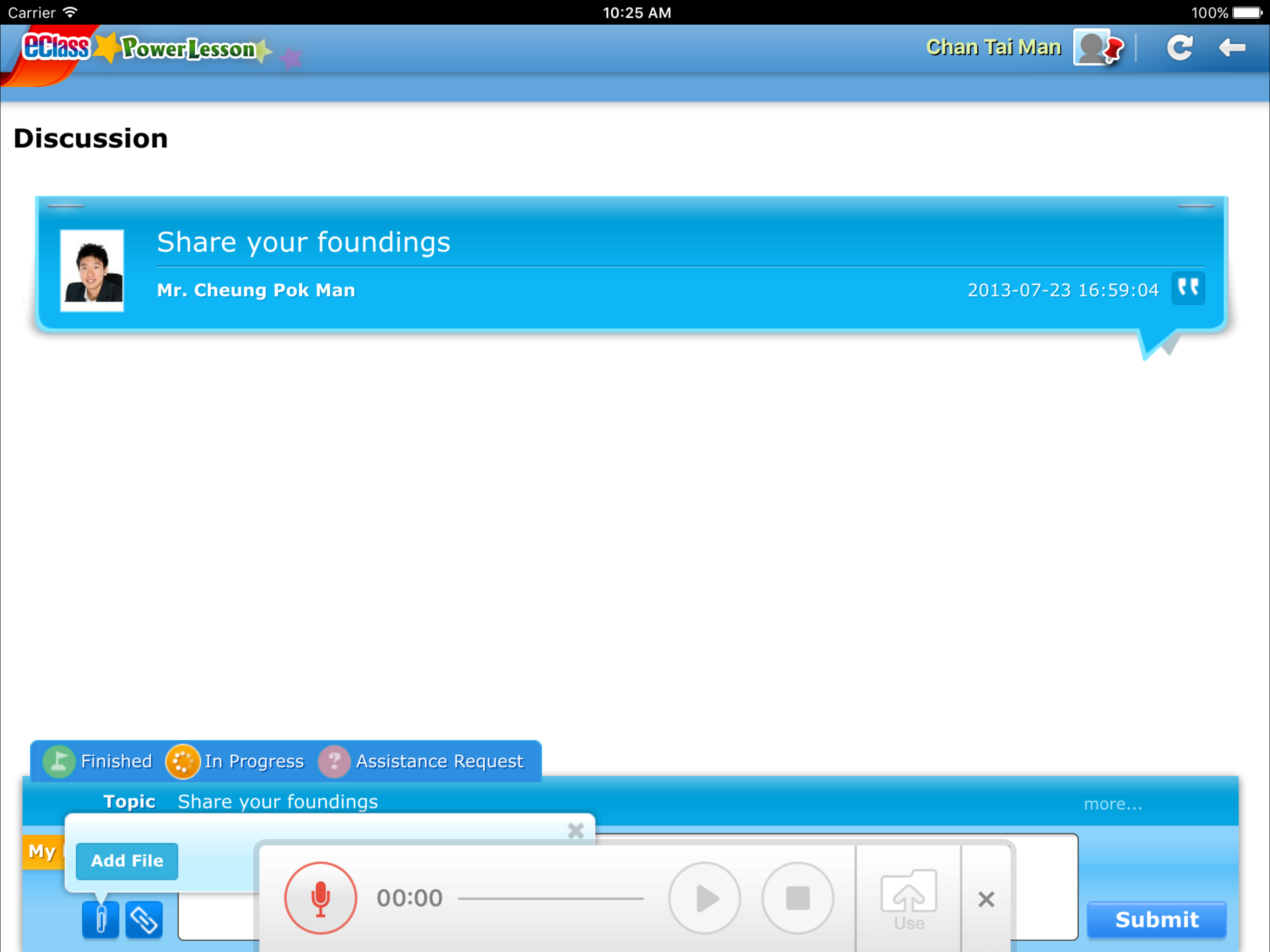Close the Add File popup
This screenshot has width=1270, height=952.
(x=575, y=830)
